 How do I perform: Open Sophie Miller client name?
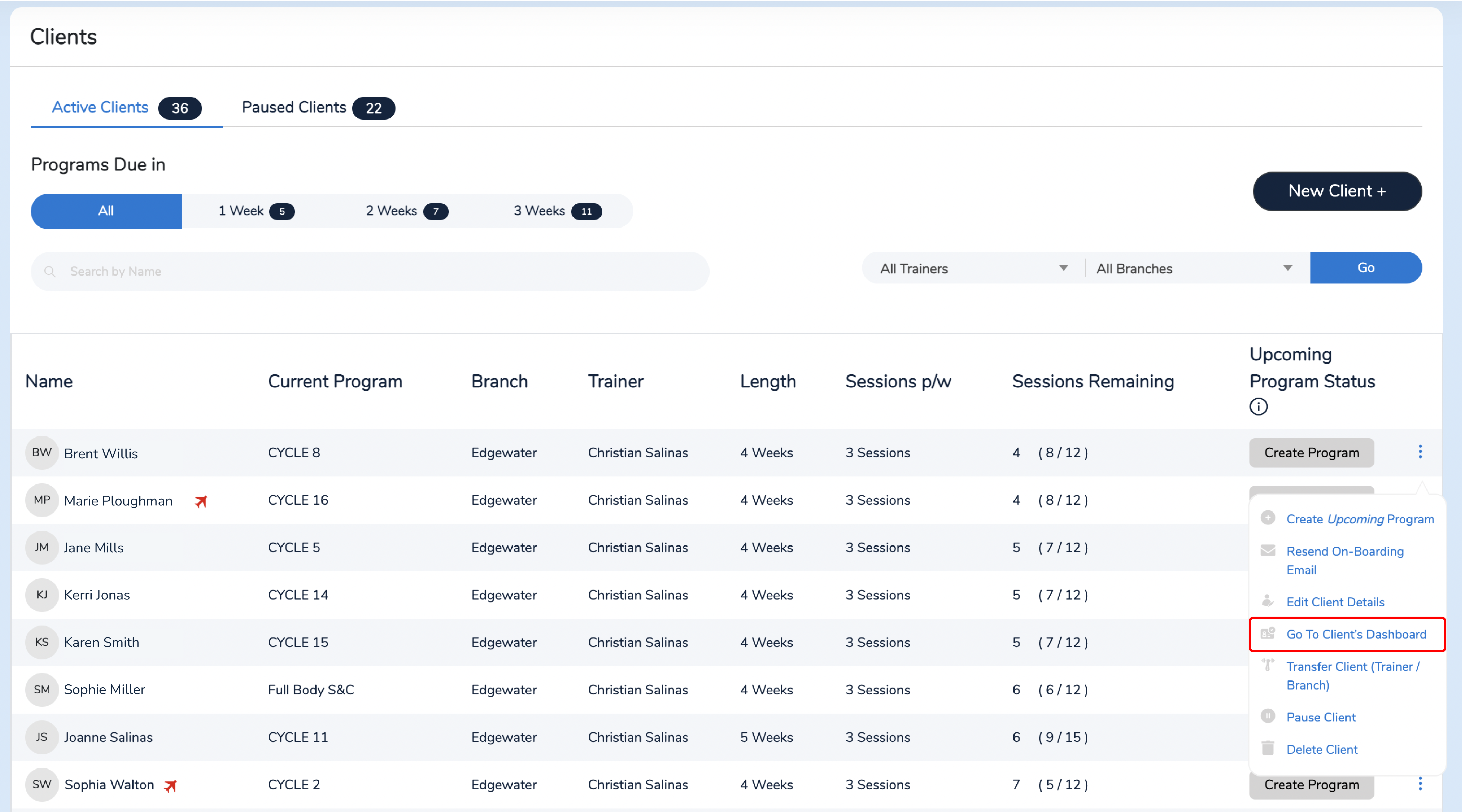[104, 690]
